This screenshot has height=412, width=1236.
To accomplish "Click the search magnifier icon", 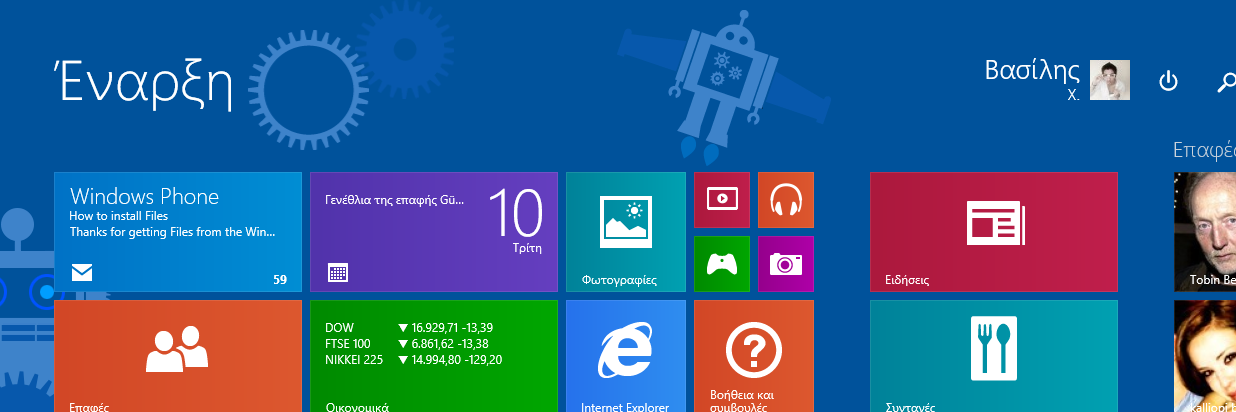I will (x=1226, y=82).
